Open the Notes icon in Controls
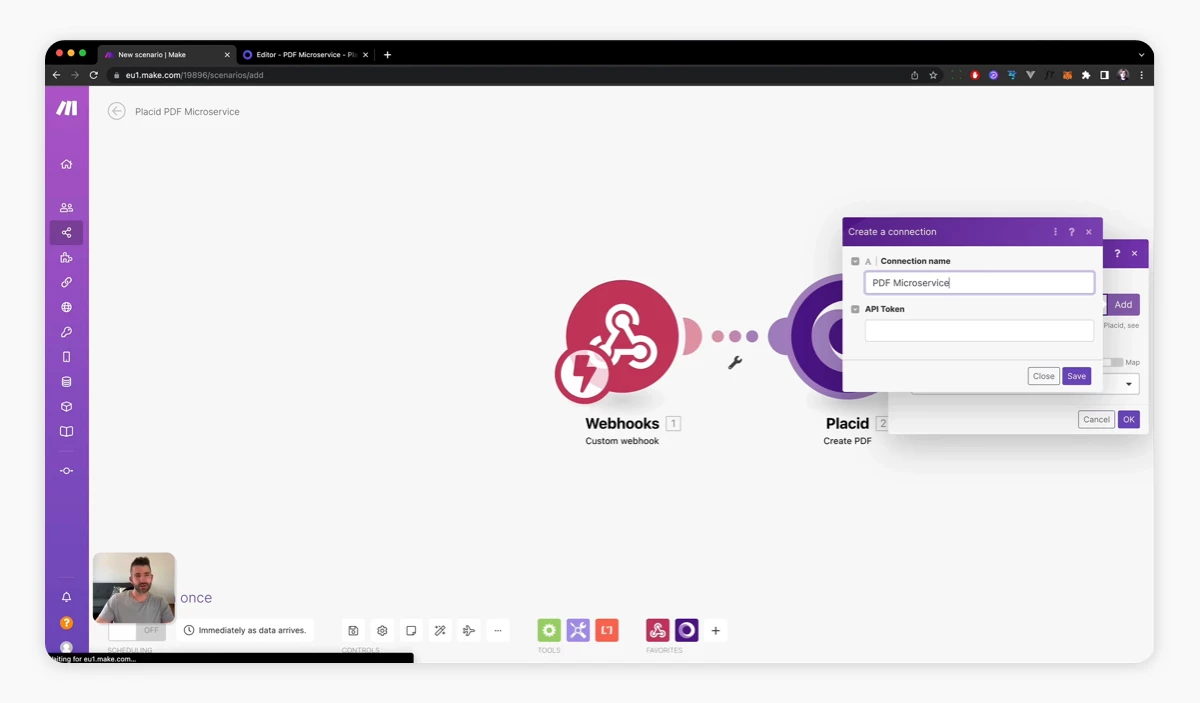The image size is (1200, 703). click(411, 631)
